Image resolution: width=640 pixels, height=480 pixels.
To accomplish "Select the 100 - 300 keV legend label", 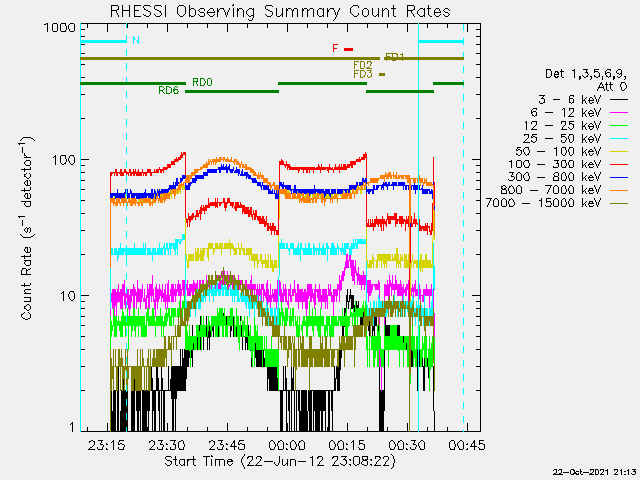I will [555, 164].
